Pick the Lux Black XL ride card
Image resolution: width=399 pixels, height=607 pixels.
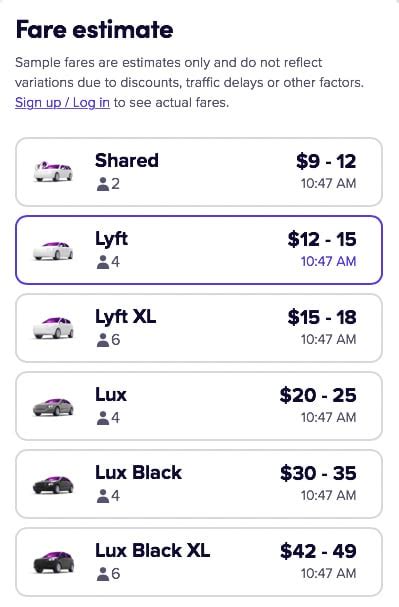tap(199, 562)
